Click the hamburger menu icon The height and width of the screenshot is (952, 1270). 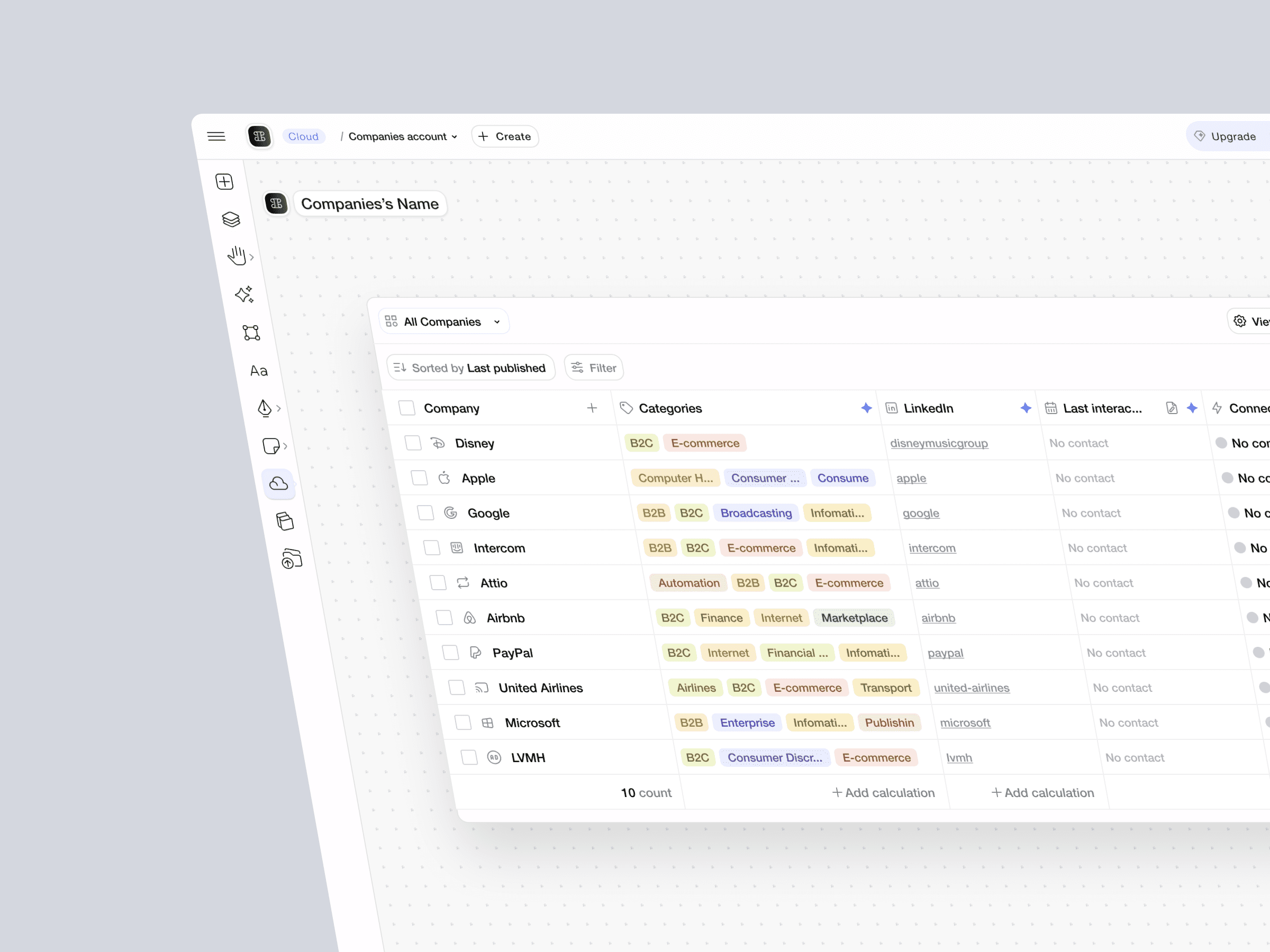pos(216,136)
